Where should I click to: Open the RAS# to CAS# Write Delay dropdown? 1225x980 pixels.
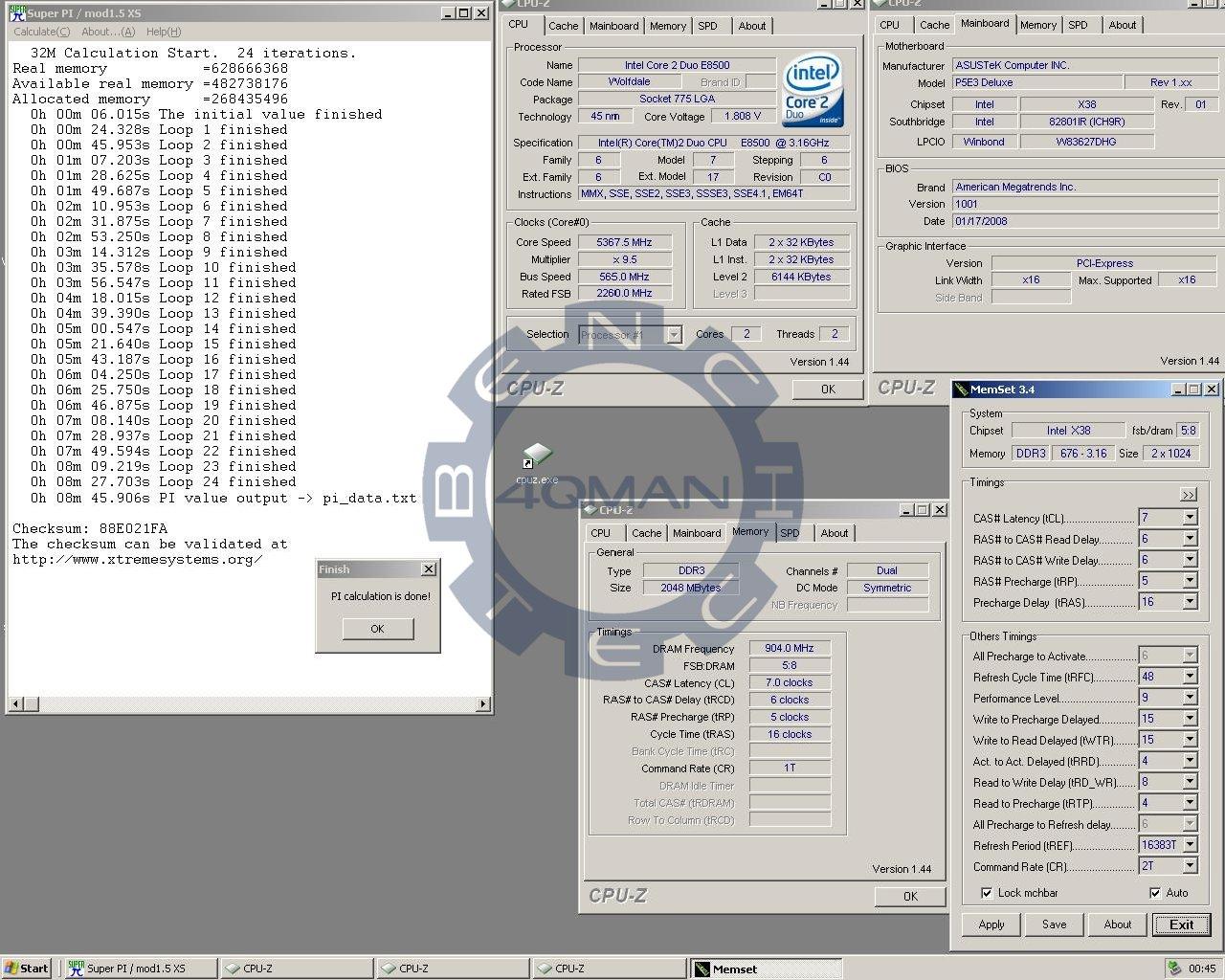pyautogui.click(x=1190, y=560)
